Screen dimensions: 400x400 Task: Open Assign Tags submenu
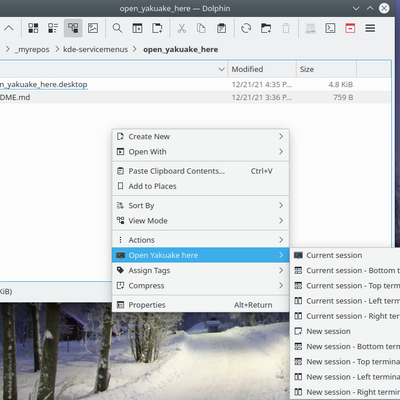[200, 270]
